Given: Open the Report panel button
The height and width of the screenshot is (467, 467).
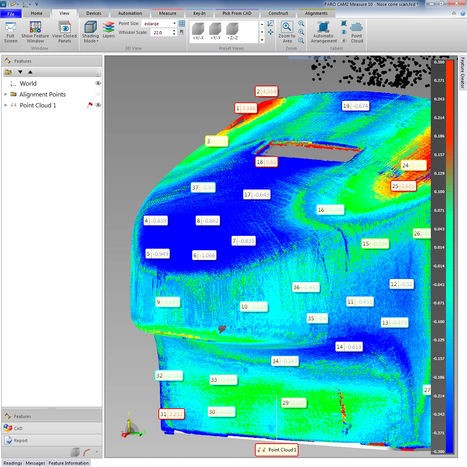Looking at the screenshot, I should pyautogui.click(x=52, y=440).
